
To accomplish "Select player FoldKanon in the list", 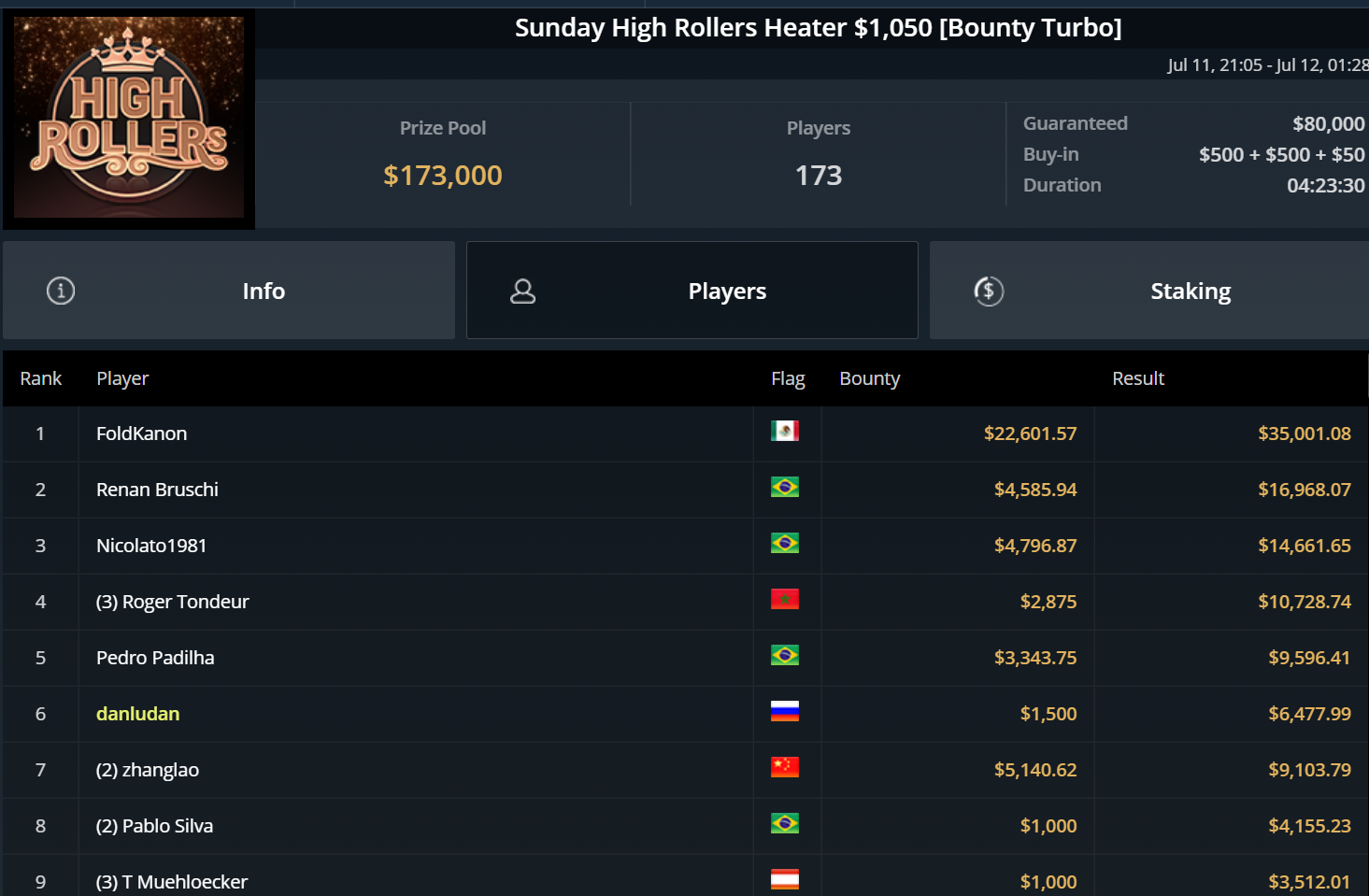I will 142,434.
